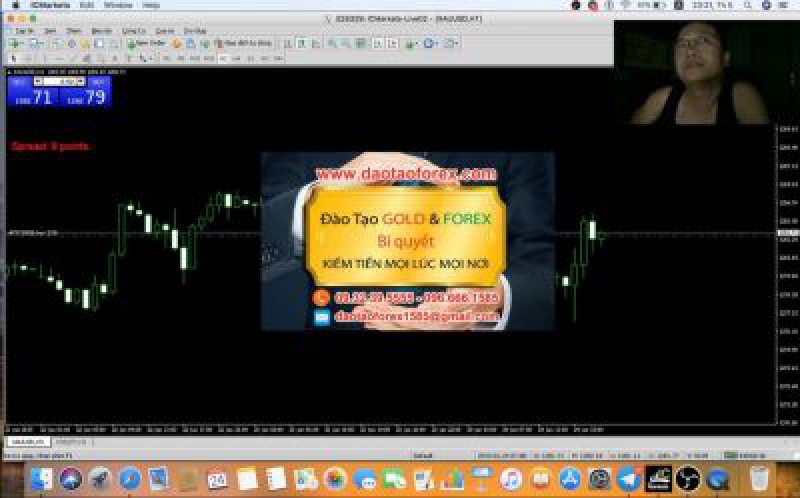
Task: Open the indicators list dropdown in the toolbar
Action: click(411, 43)
